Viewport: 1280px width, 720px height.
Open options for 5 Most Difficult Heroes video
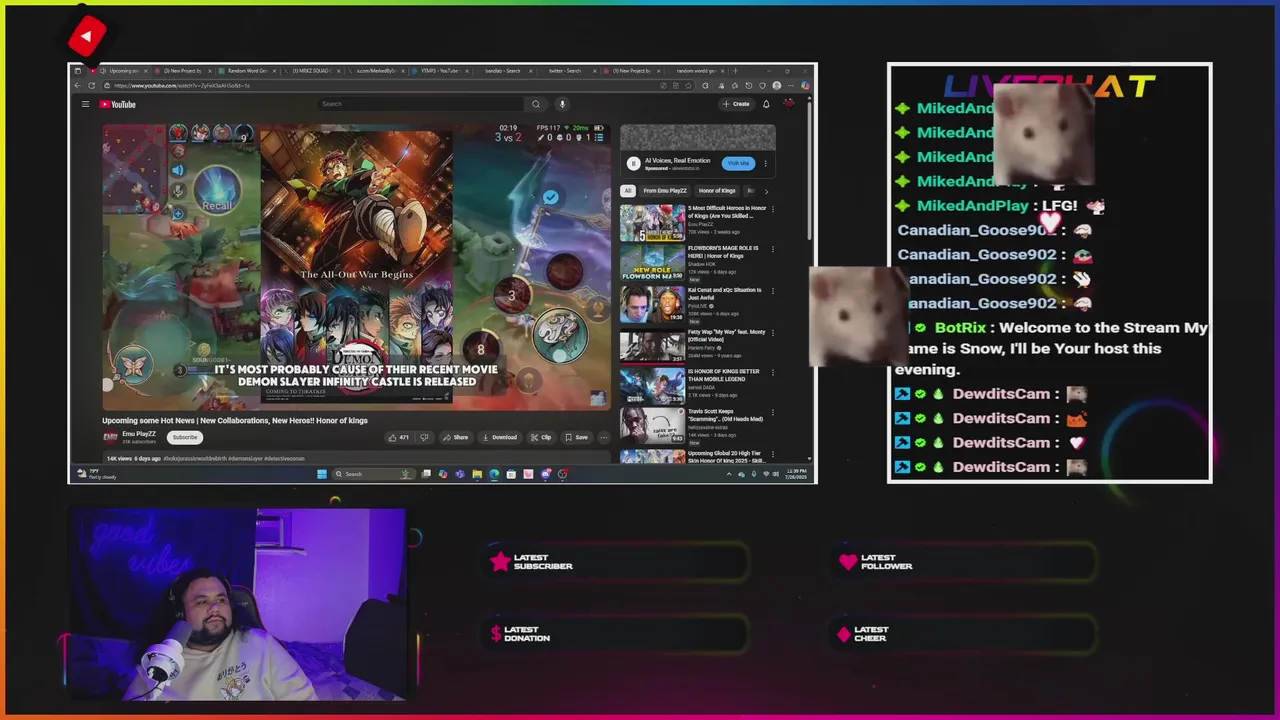[x=773, y=209]
